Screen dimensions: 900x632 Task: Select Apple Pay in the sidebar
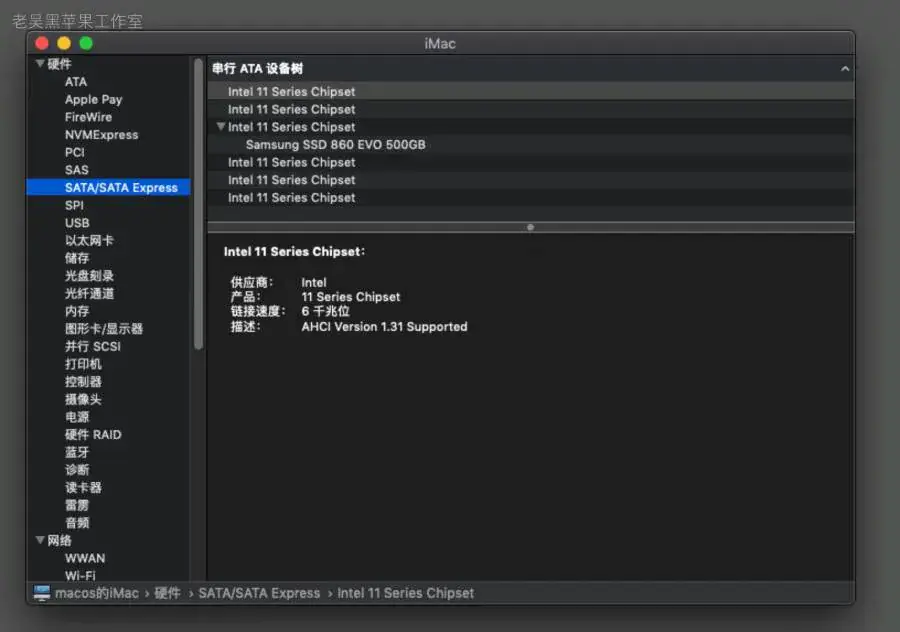(94, 100)
